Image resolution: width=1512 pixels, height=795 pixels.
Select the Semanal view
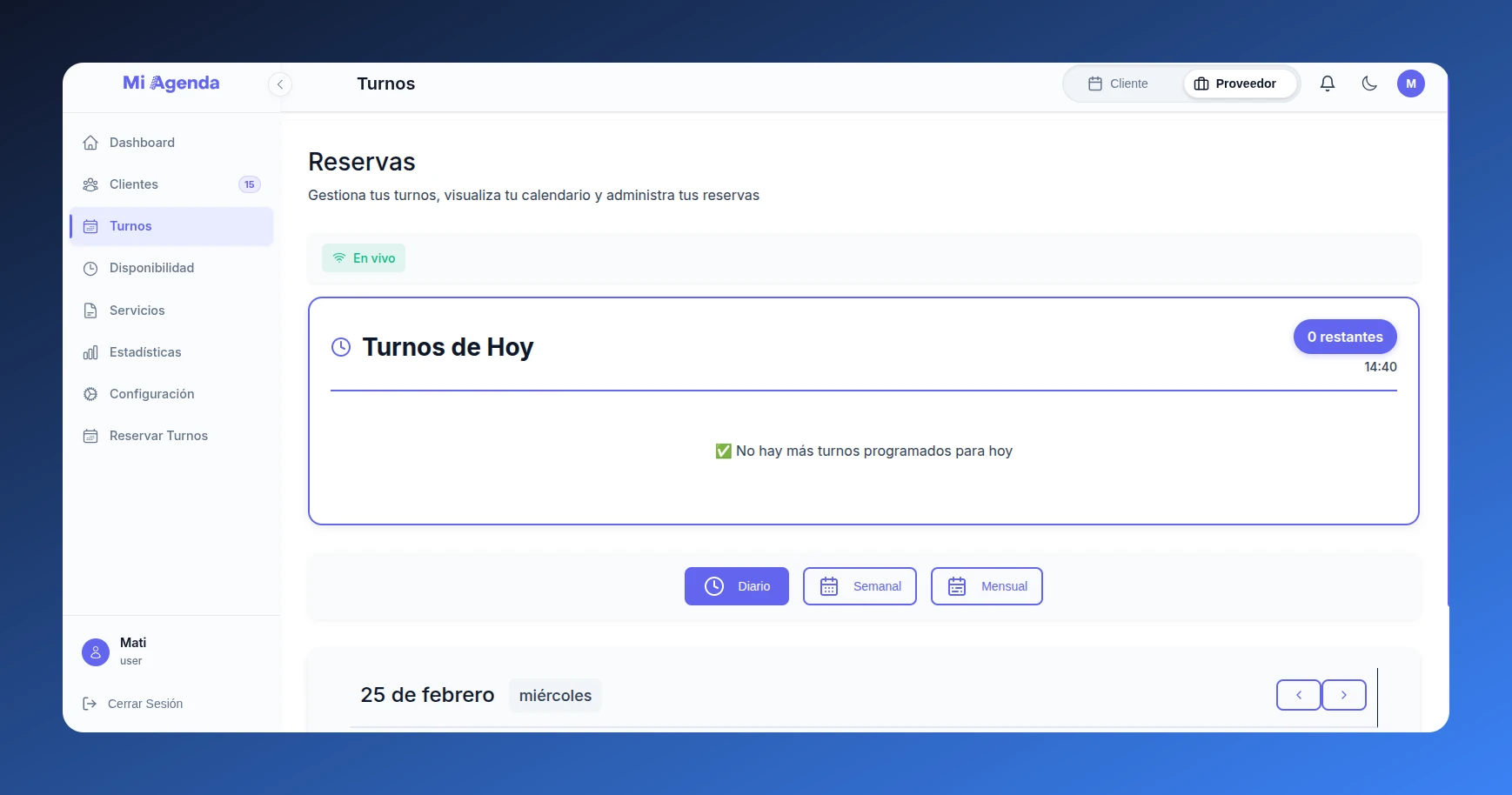[860, 586]
